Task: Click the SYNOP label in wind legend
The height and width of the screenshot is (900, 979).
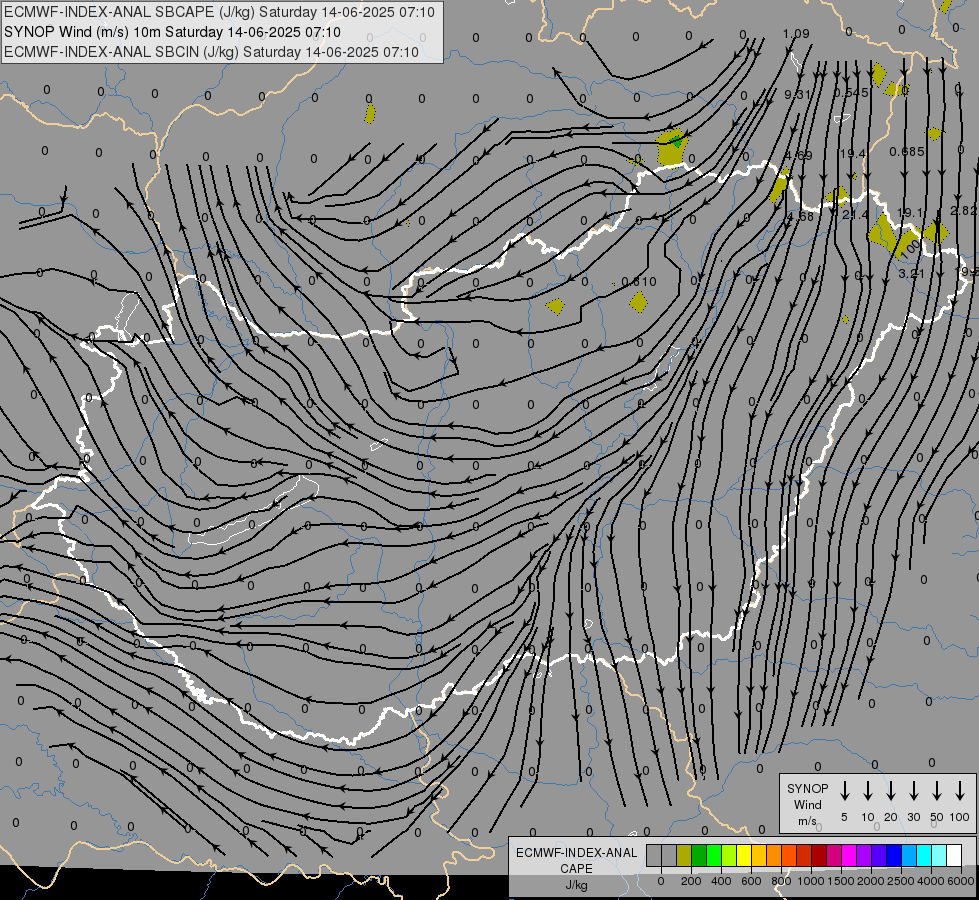Action: [x=807, y=788]
